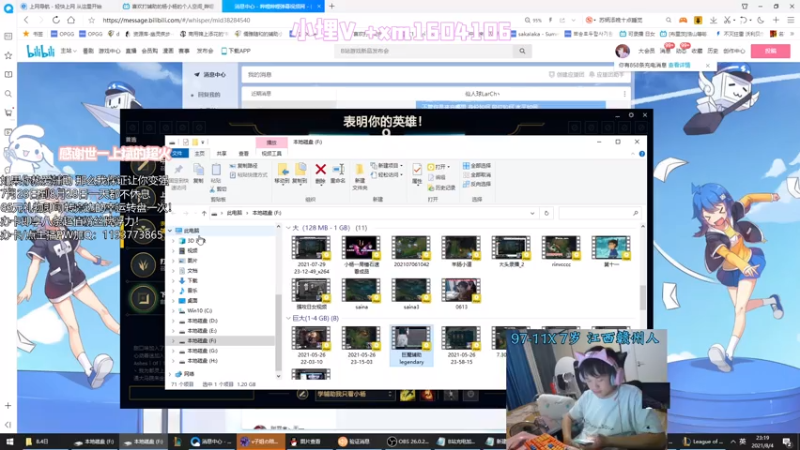Open the Easy Access dropdown in ribbon
Viewport: 800px width, 450px height.
pyautogui.click(x=387, y=175)
